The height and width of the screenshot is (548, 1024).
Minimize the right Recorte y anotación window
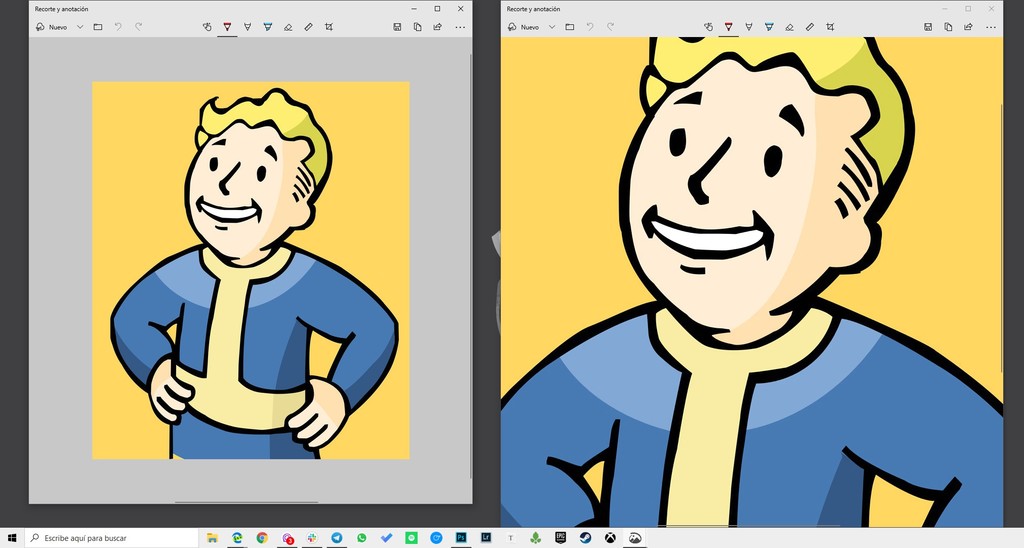click(945, 8)
